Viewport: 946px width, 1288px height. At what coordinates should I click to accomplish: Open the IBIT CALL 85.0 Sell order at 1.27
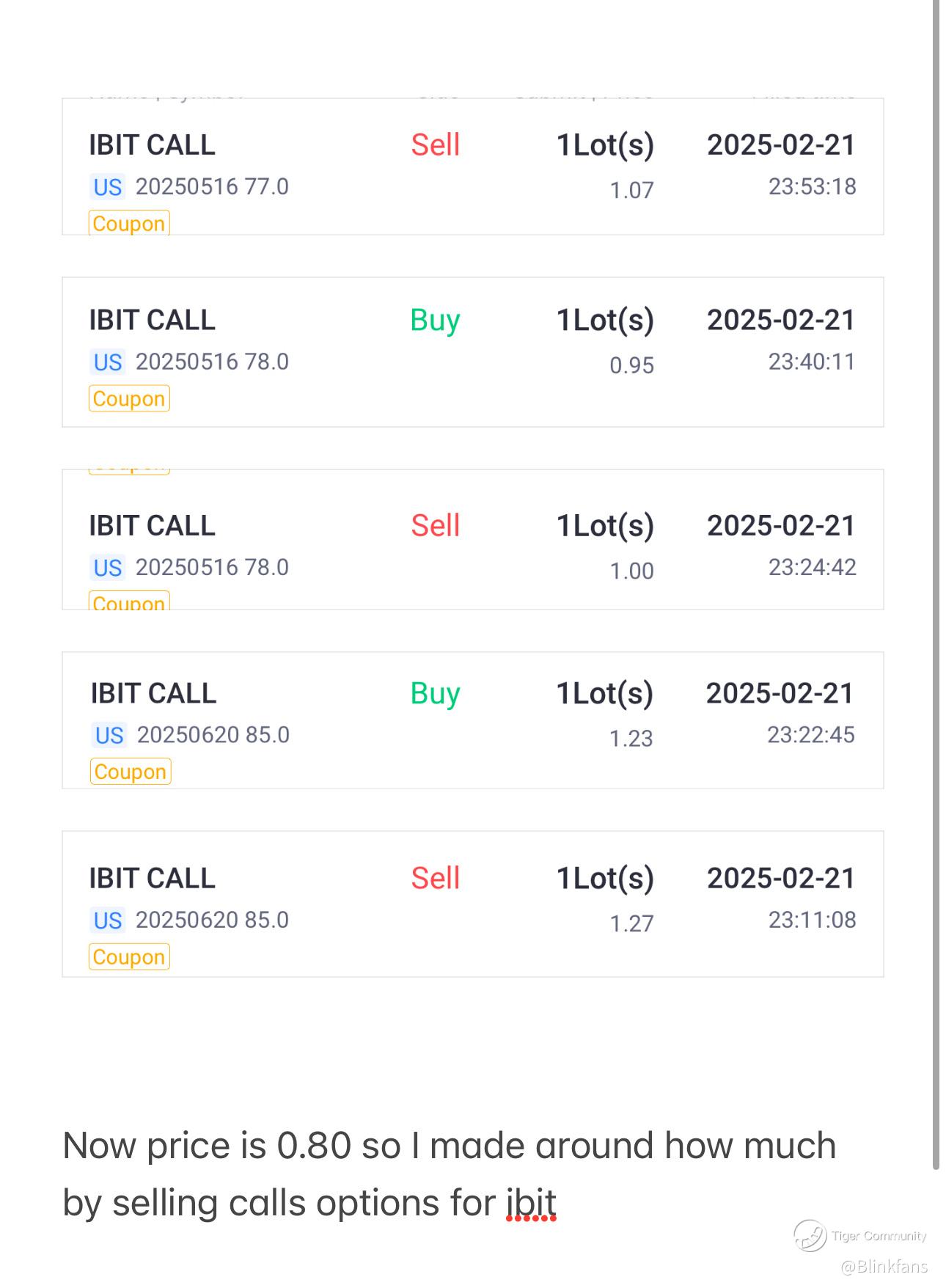tap(472, 904)
